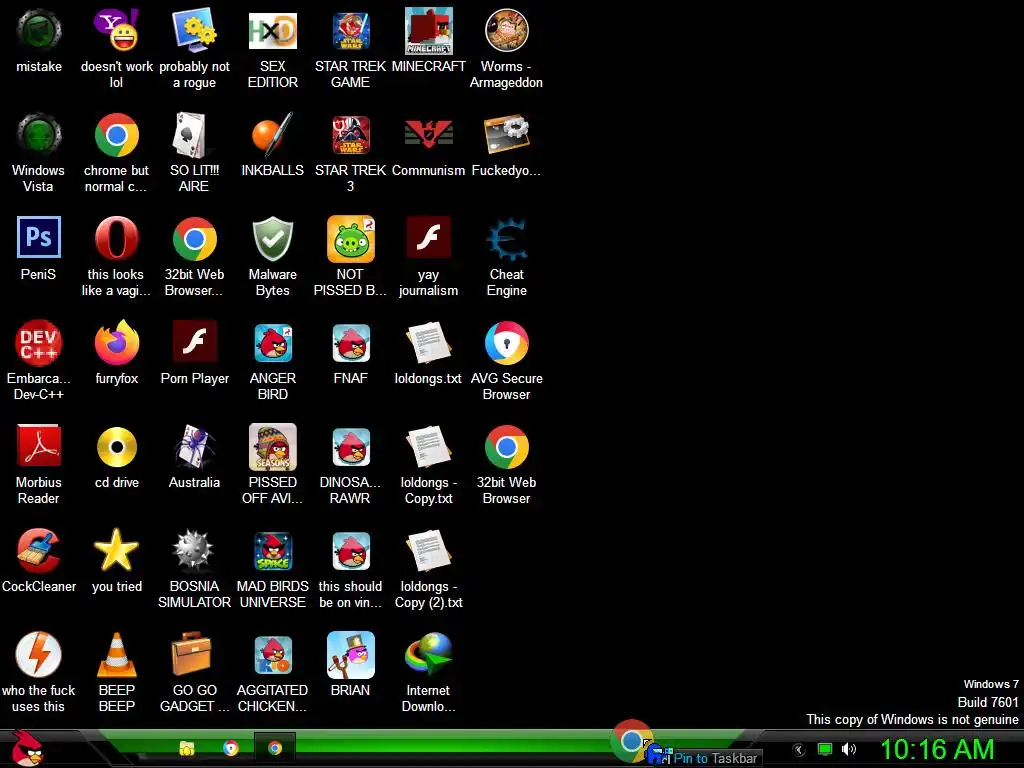Select the CockCleaner CCleaner icon

[39, 551]
